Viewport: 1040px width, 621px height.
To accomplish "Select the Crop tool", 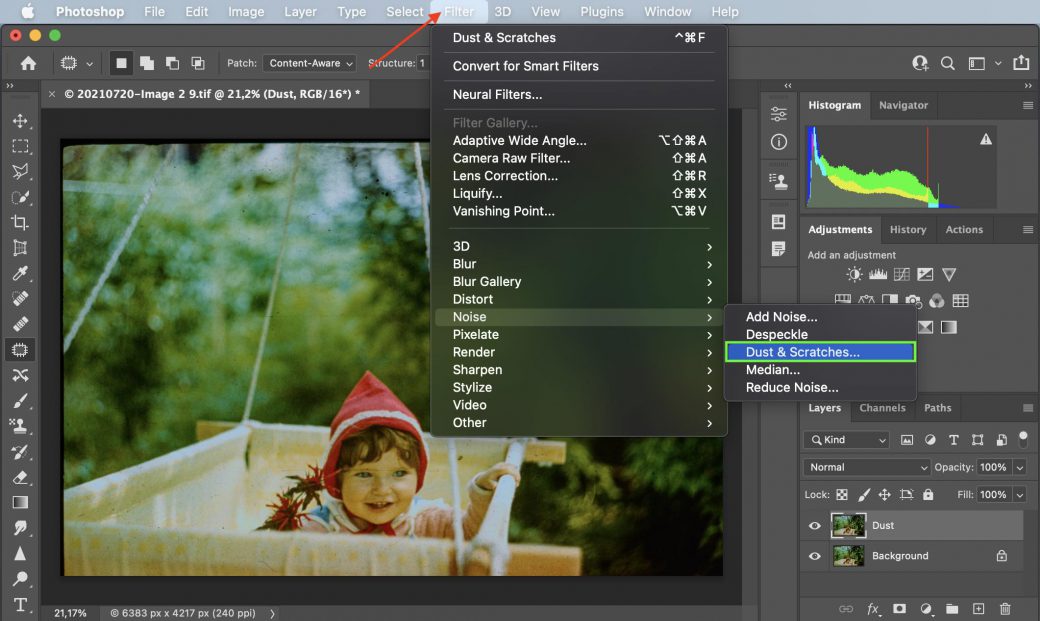I will pyautogui.click(x=22, y=222).
